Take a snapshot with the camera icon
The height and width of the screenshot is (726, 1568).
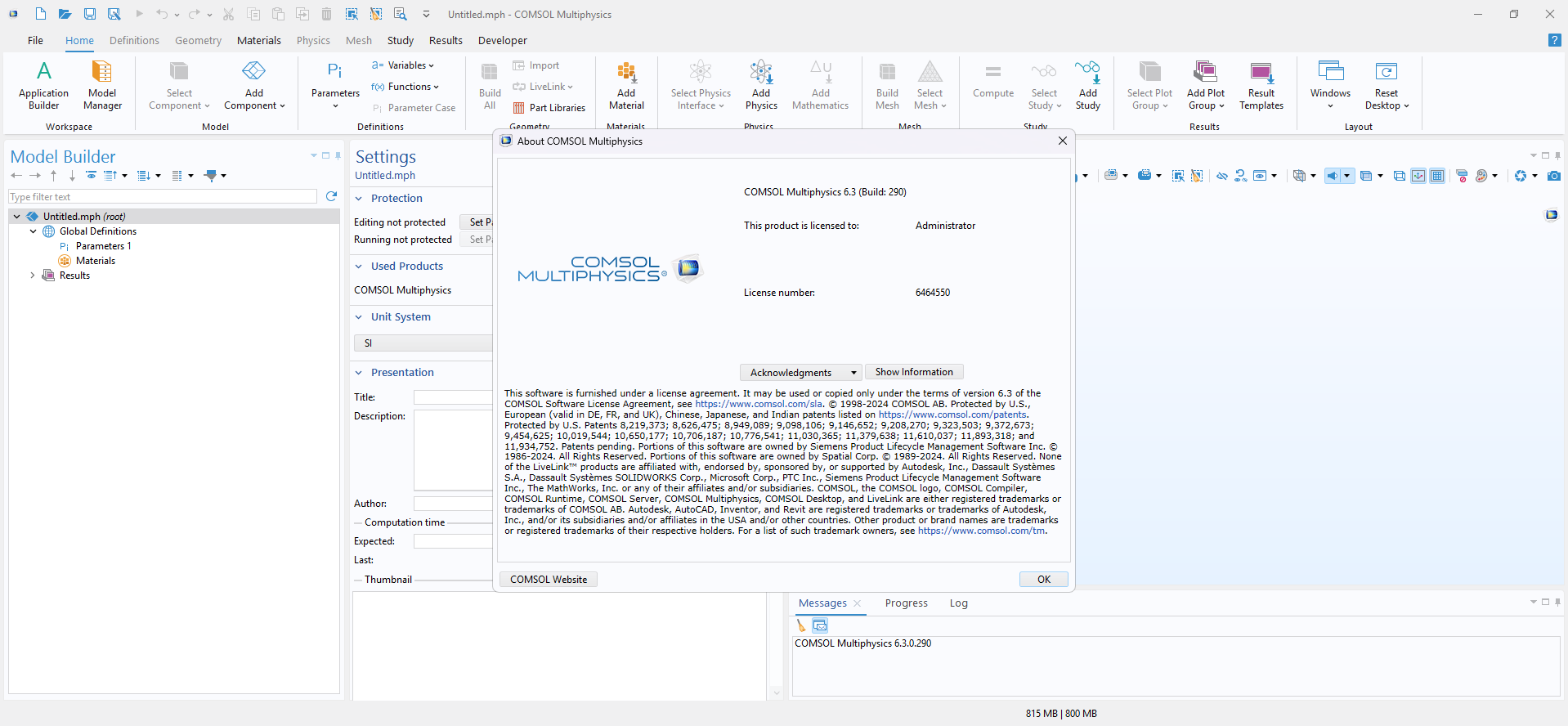[1554, 176]
